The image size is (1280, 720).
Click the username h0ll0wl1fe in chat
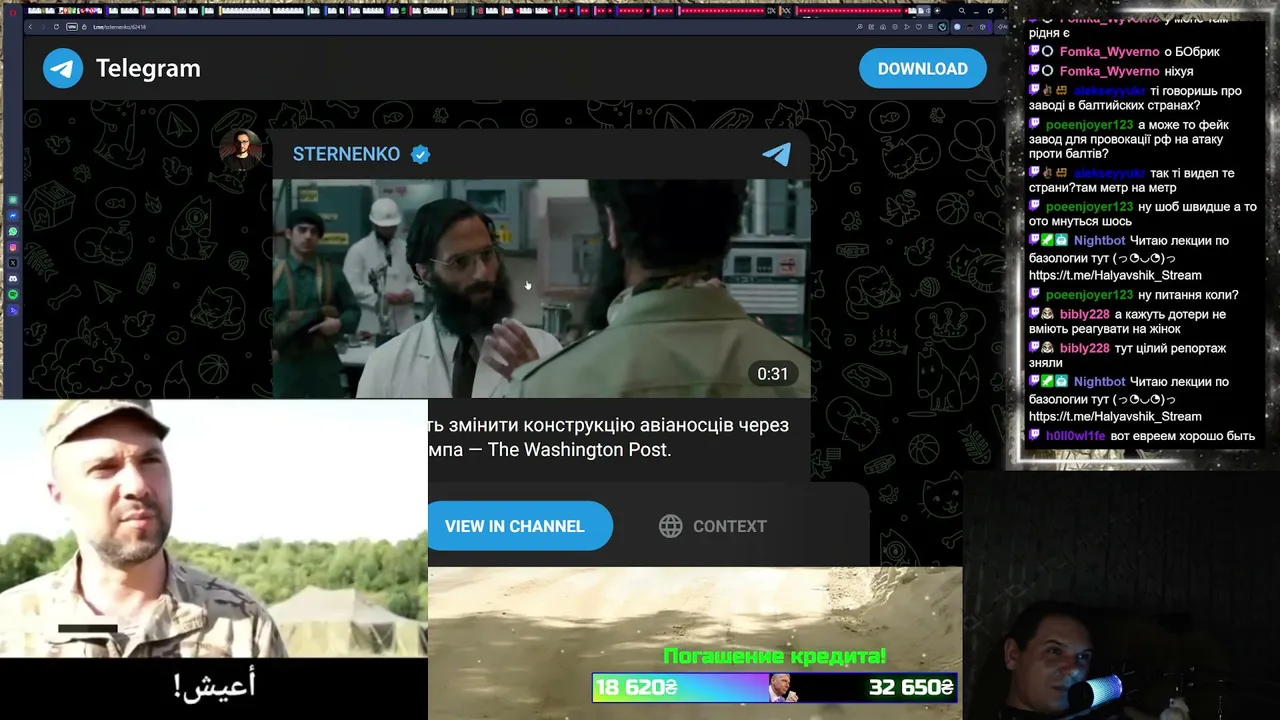[1075, 436]
